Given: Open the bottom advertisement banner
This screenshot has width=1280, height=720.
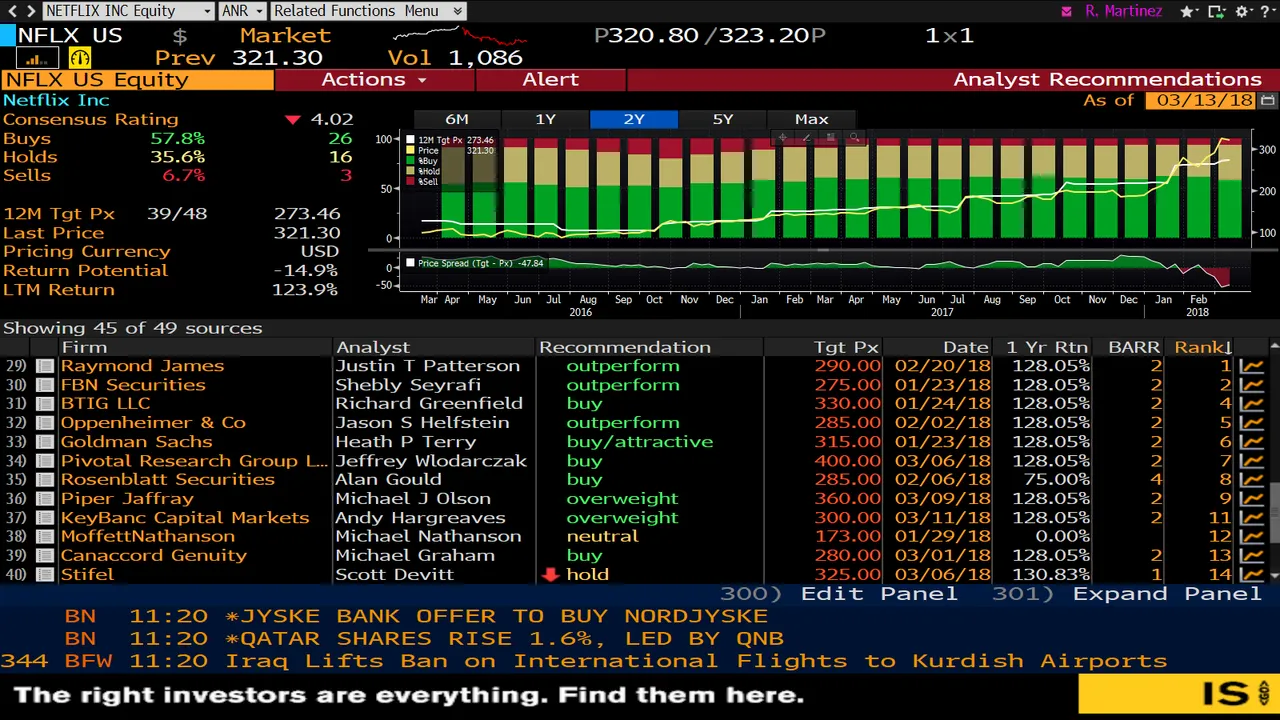Looking at the screenshot, I should pos(640,695).
